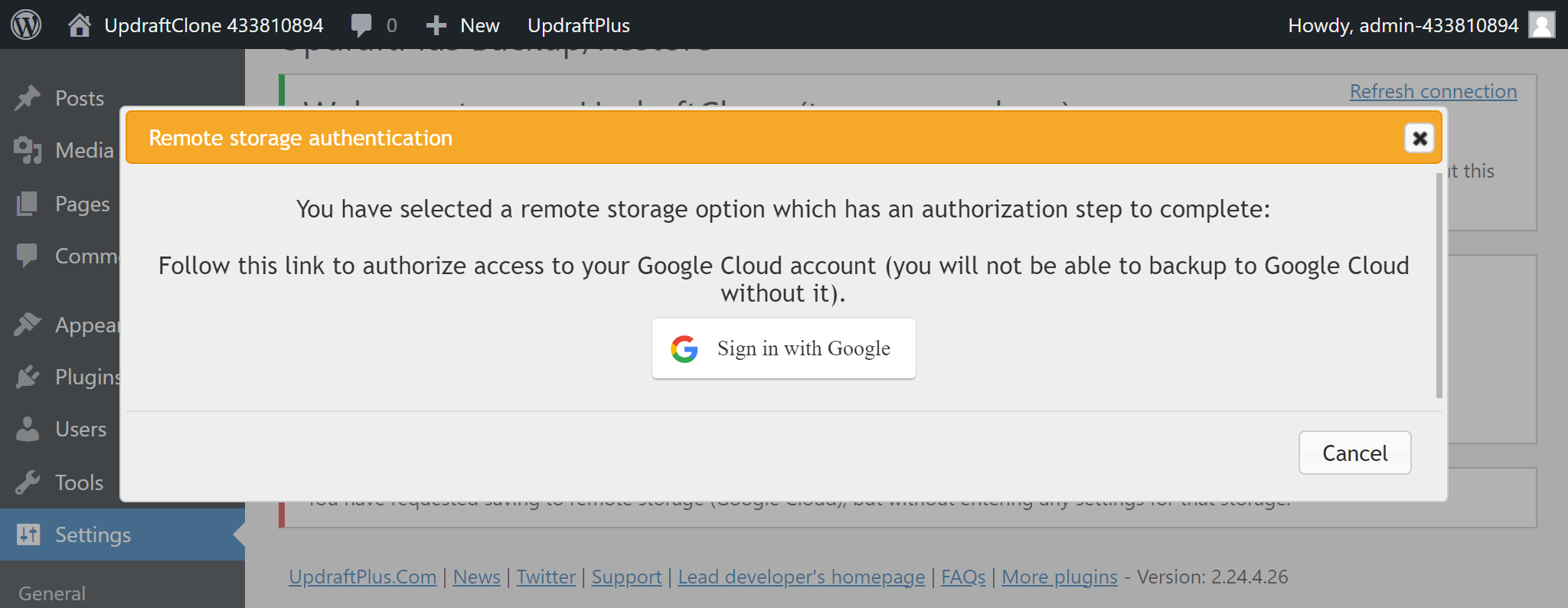Click the Settings sliders icon
This screenshot has height=608, width=1568.
coord(28,534)
